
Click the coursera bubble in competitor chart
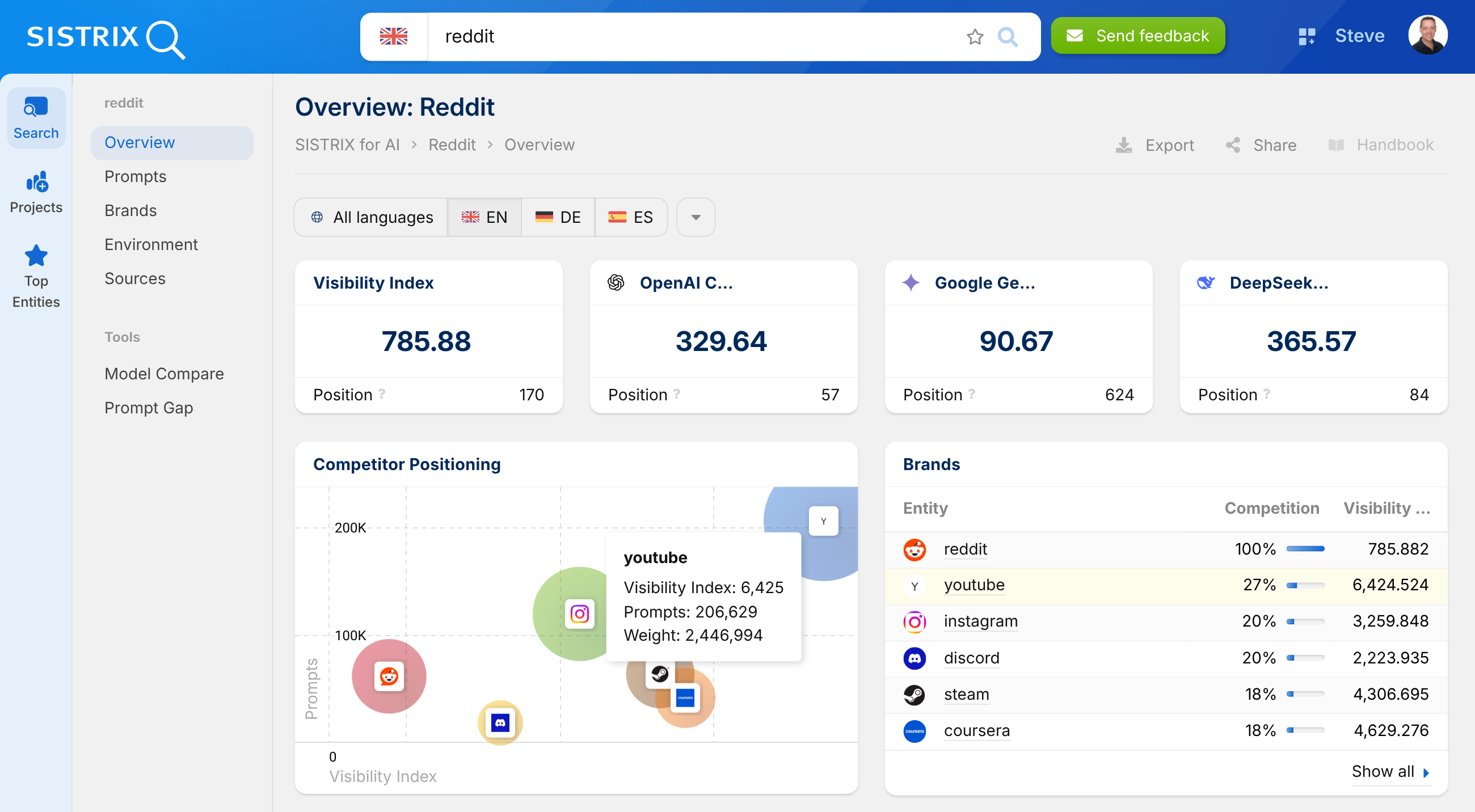point(685,699)
